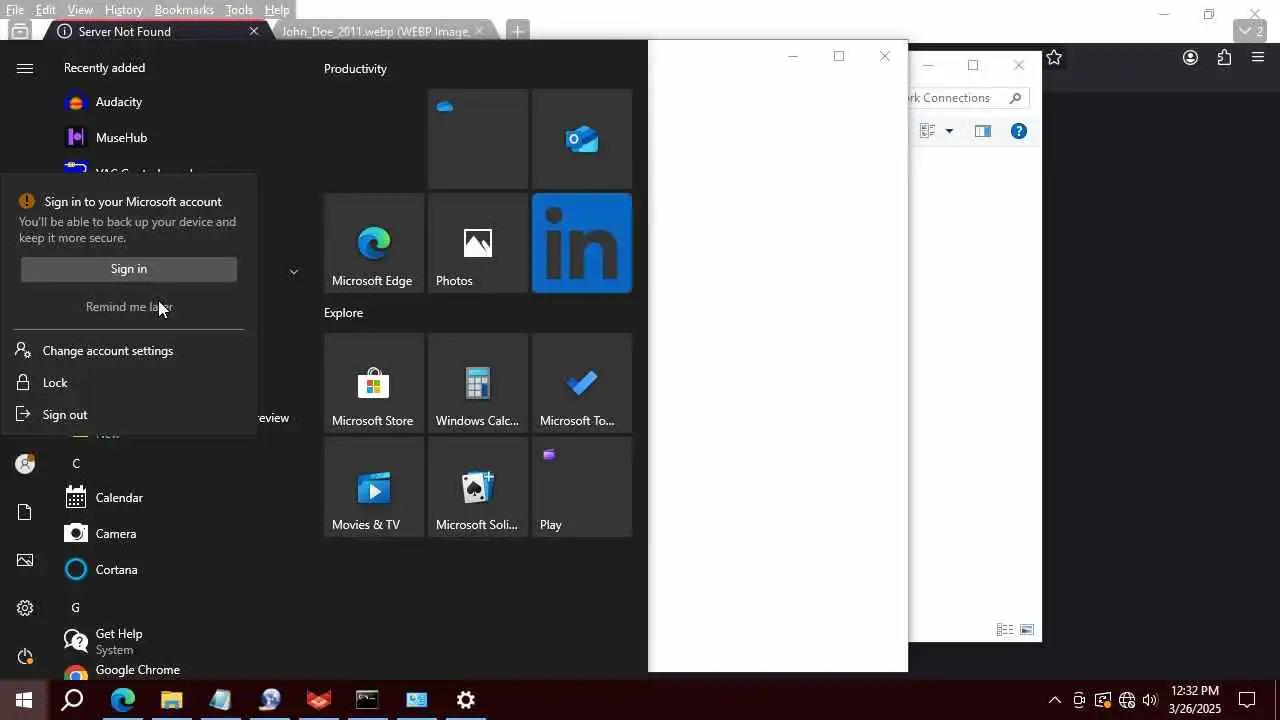This screenshot has height=720, width=1280.
Task: Open the Firefox Bookmarks menu
Action: (184, 10)
